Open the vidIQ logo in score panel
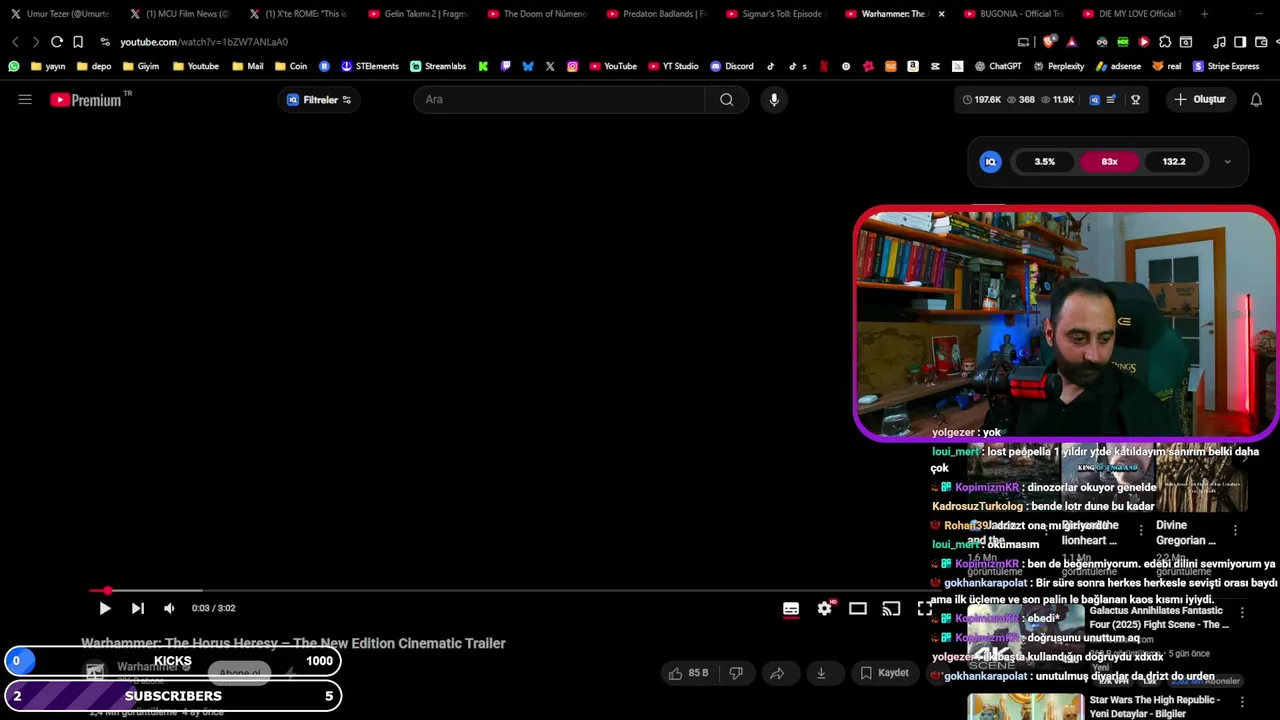 (x=990, y=162)
